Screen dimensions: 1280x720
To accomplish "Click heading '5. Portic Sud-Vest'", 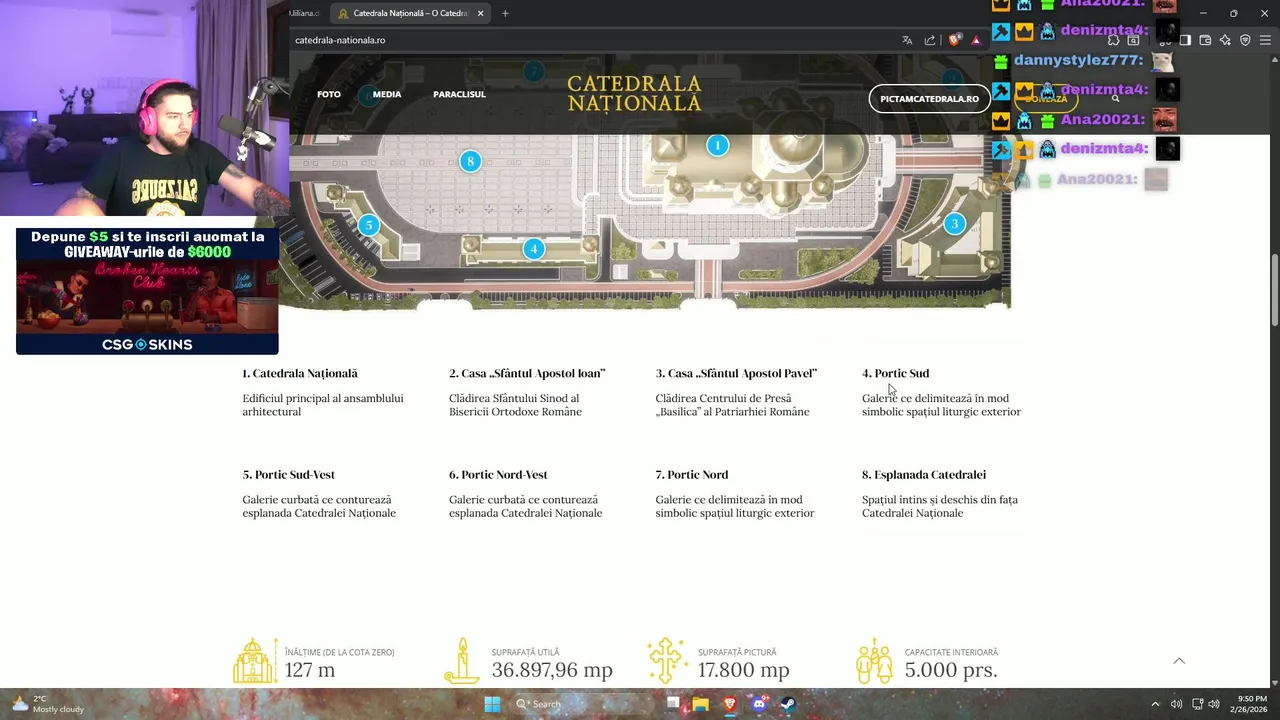I will tap(289, 475).
